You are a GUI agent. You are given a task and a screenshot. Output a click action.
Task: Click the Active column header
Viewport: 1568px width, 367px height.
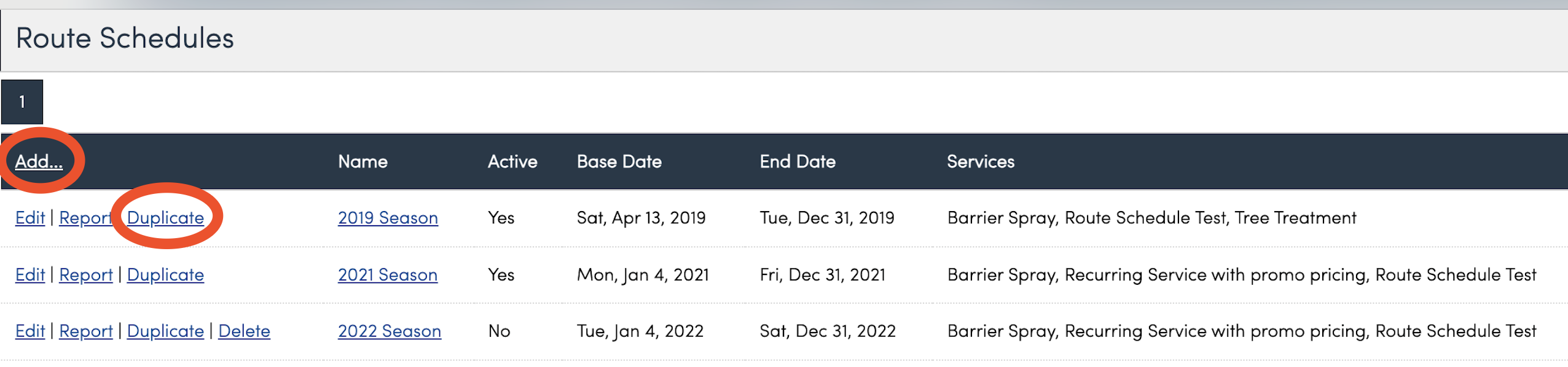point(512,161)
